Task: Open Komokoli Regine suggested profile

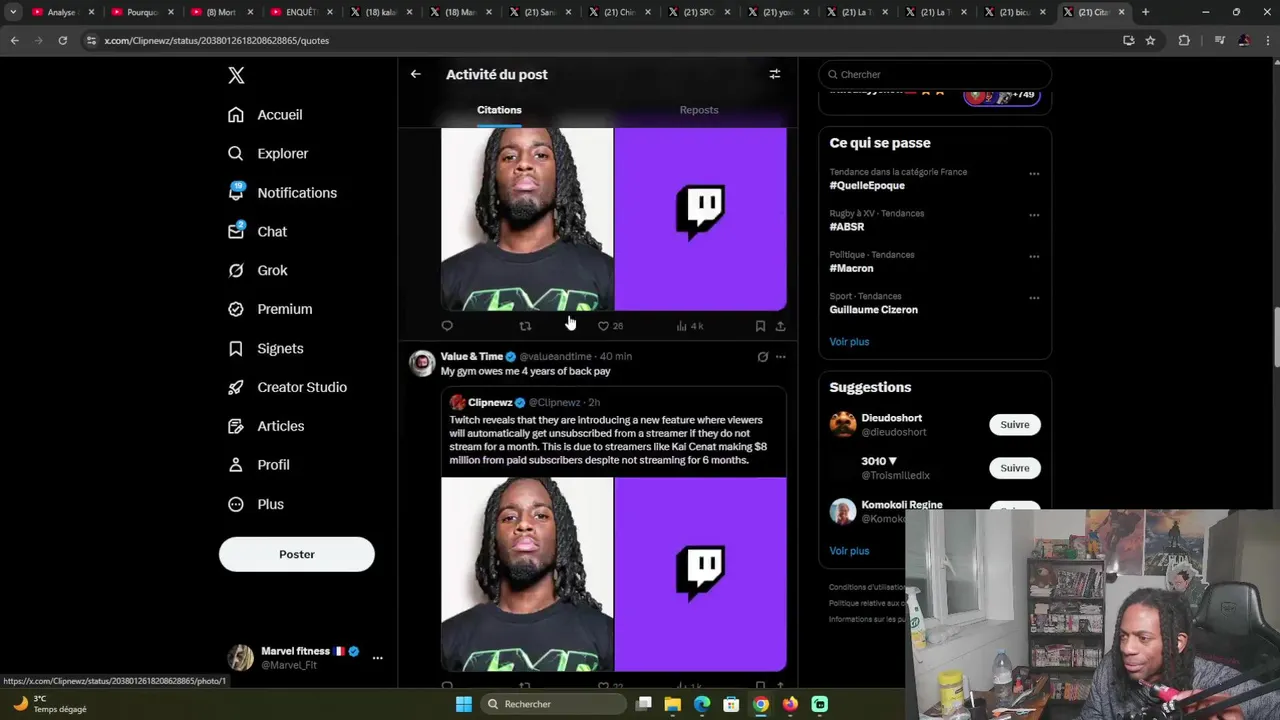Action: 902,505
